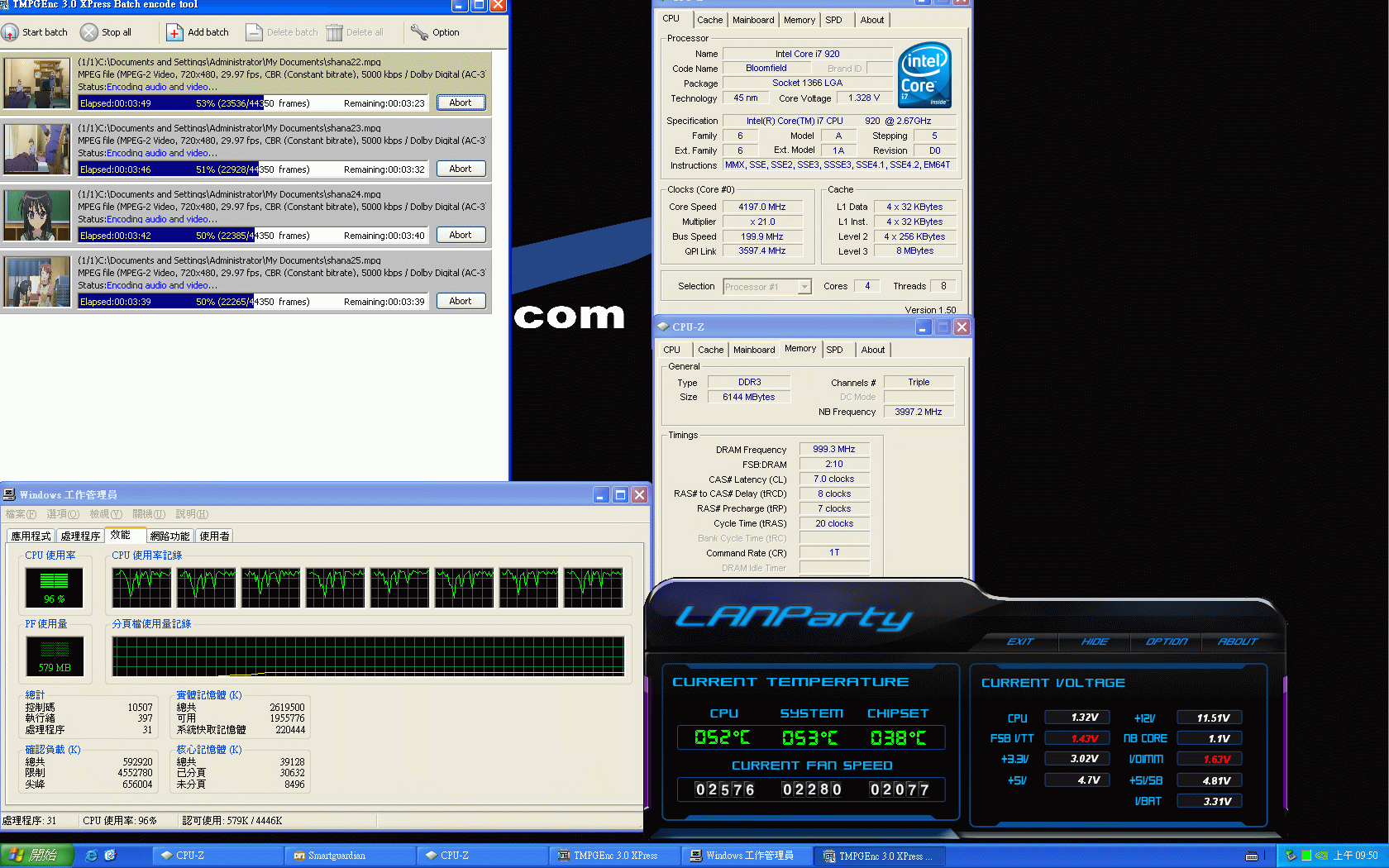Close the lower CPU-Z window

pos(962,327)
